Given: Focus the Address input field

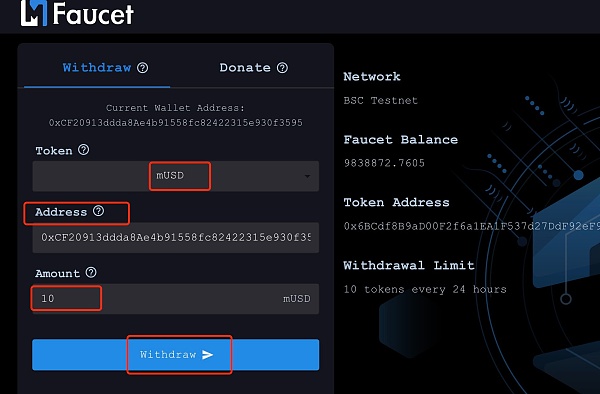Looking at the screenshot, I should (176, 238).
